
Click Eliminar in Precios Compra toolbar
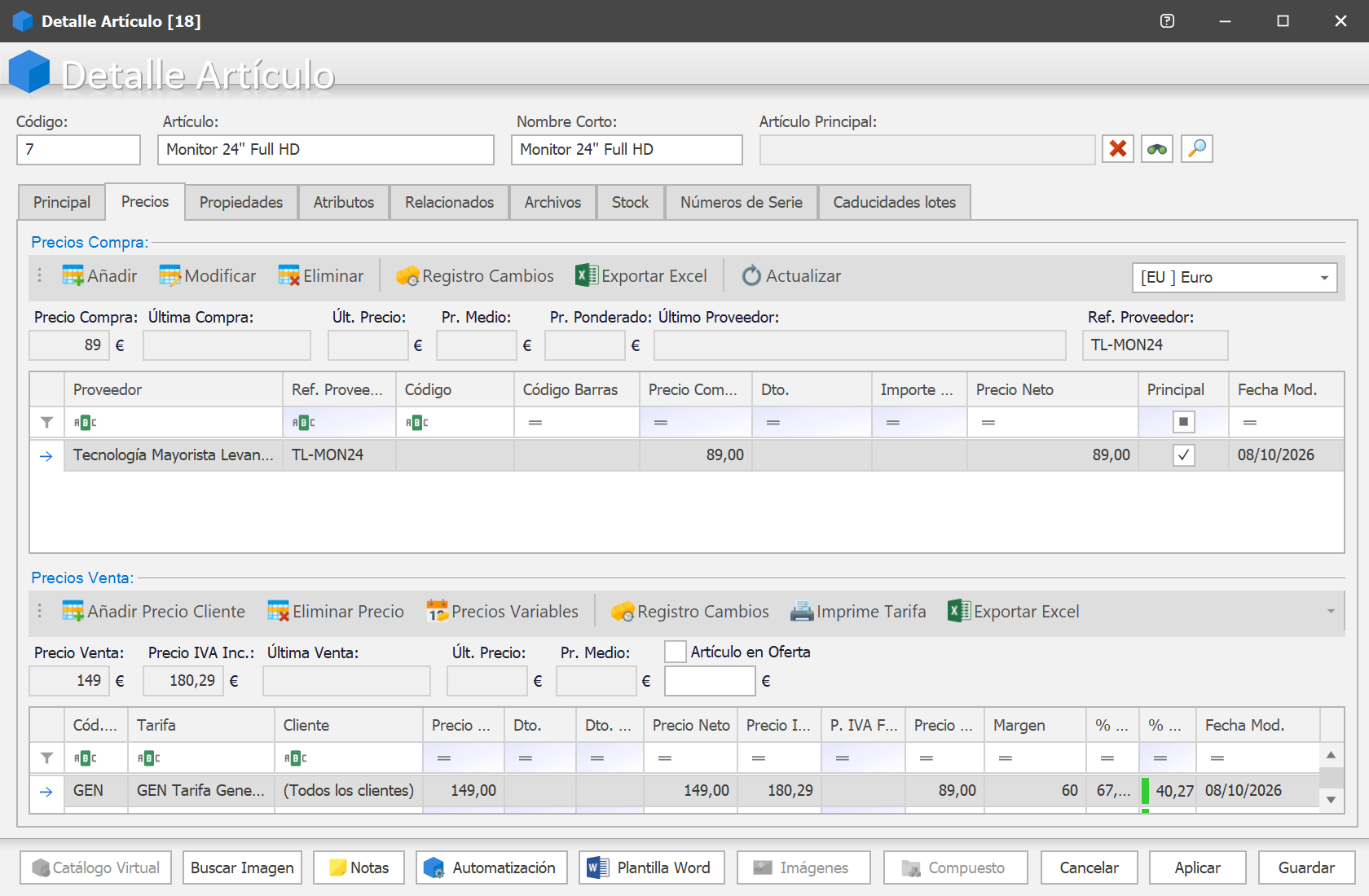tap(321, 276)
